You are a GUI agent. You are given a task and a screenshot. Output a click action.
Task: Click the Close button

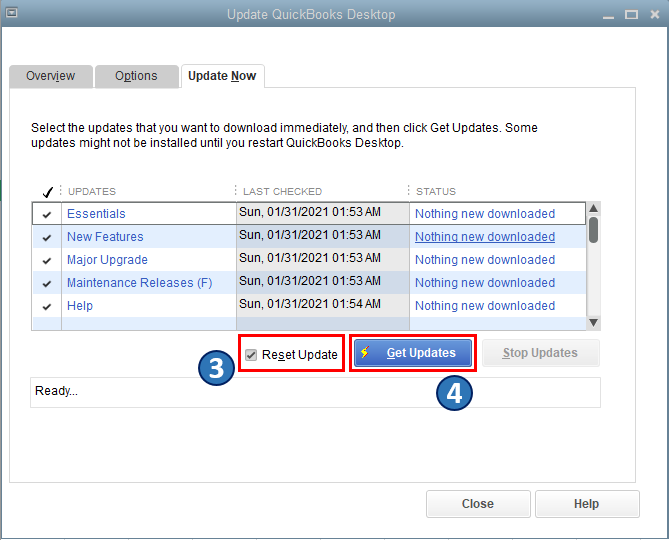[478, 504]
